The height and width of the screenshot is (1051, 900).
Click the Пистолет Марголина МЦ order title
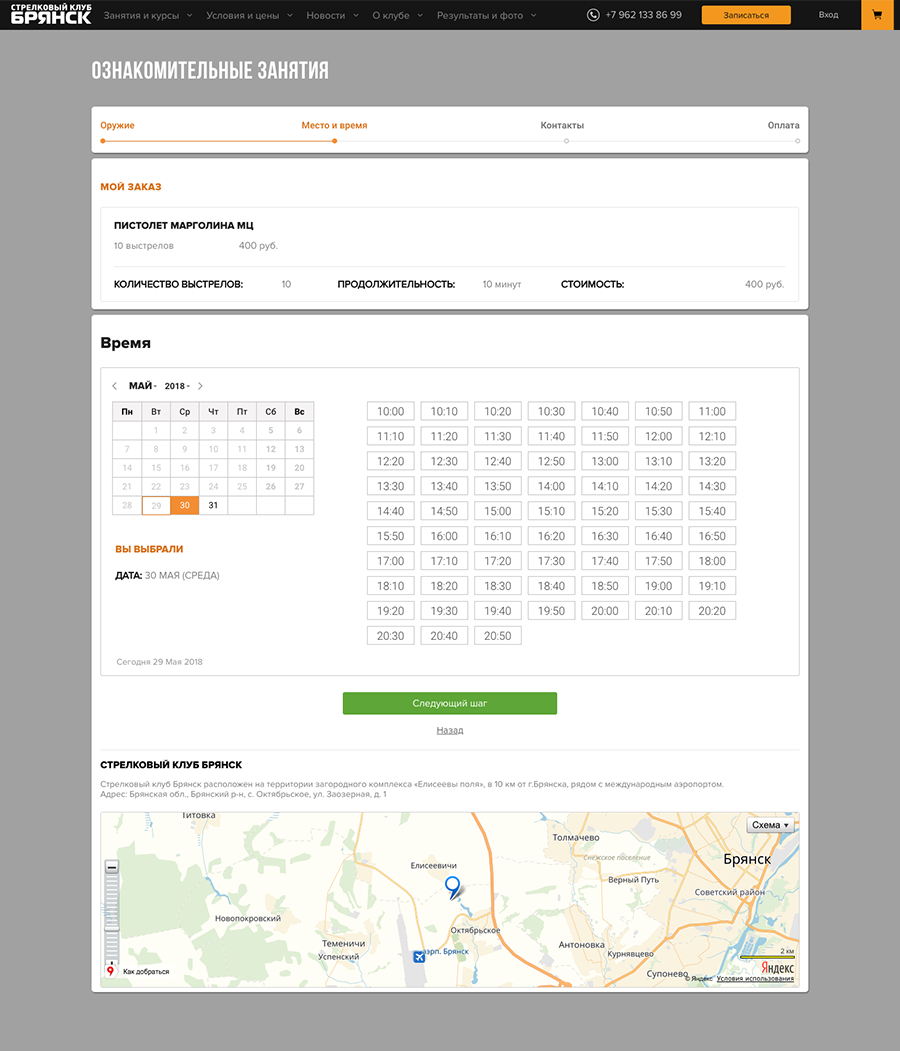point(184,225)
